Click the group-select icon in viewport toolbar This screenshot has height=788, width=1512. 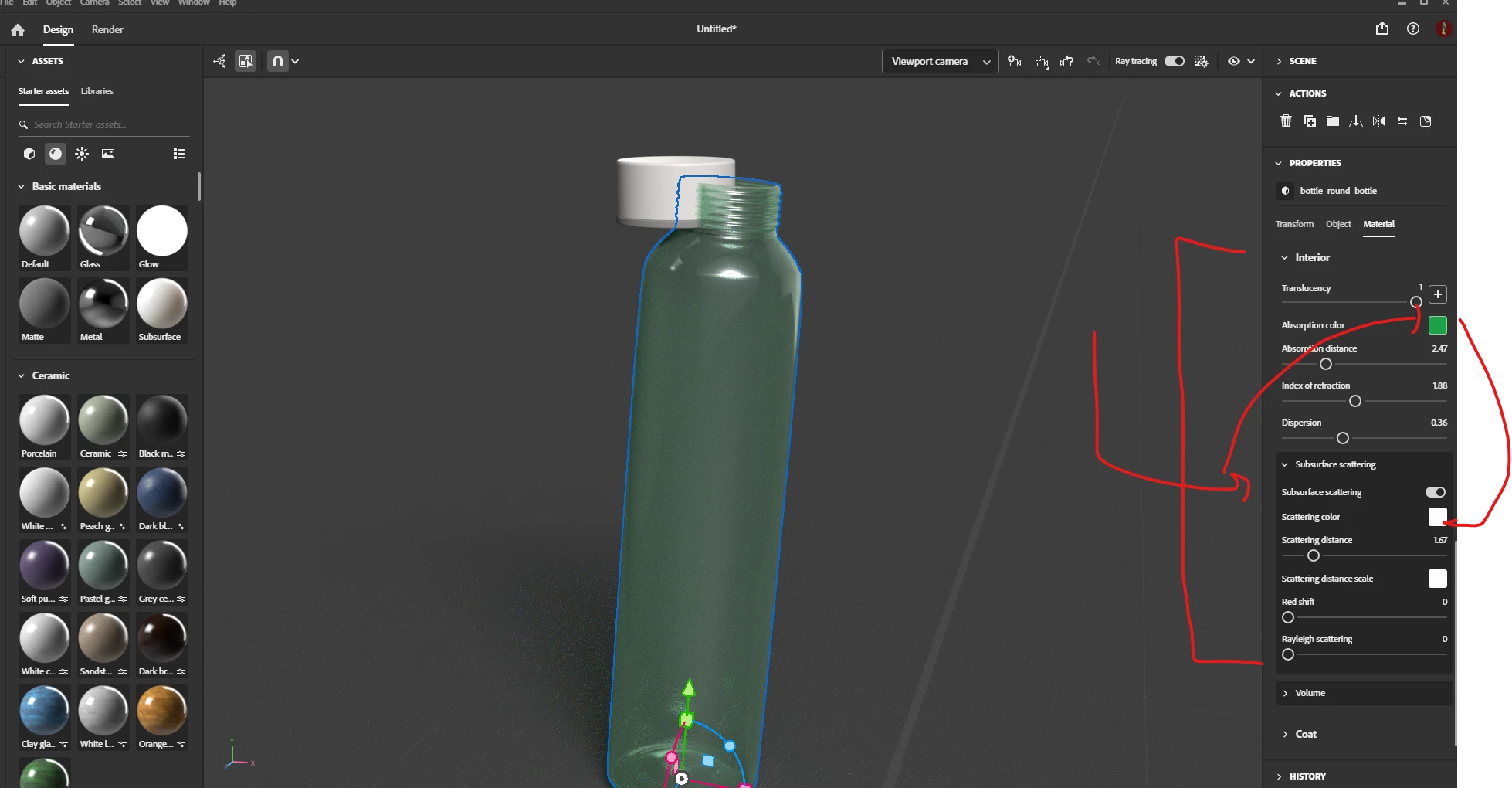[x=220, y=61]
